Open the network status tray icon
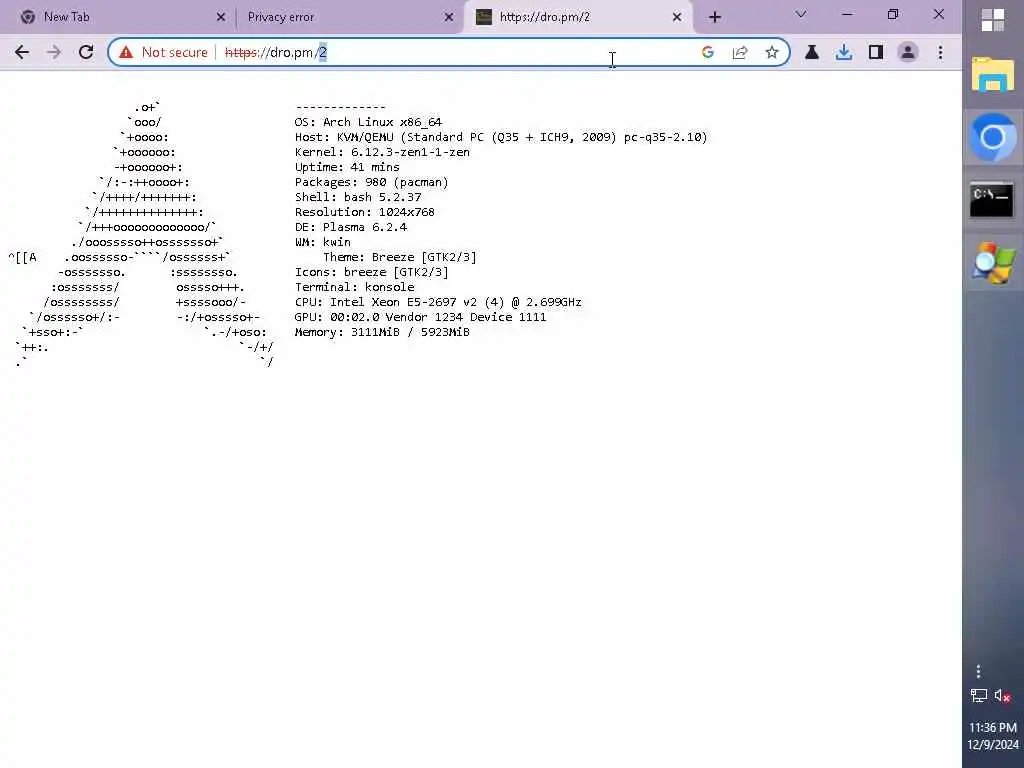 [979, 696]
